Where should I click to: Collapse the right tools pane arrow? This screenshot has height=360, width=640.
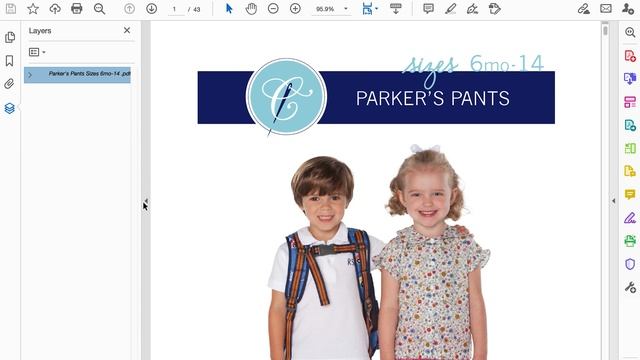pyautogui.click(x=613, y=201)
